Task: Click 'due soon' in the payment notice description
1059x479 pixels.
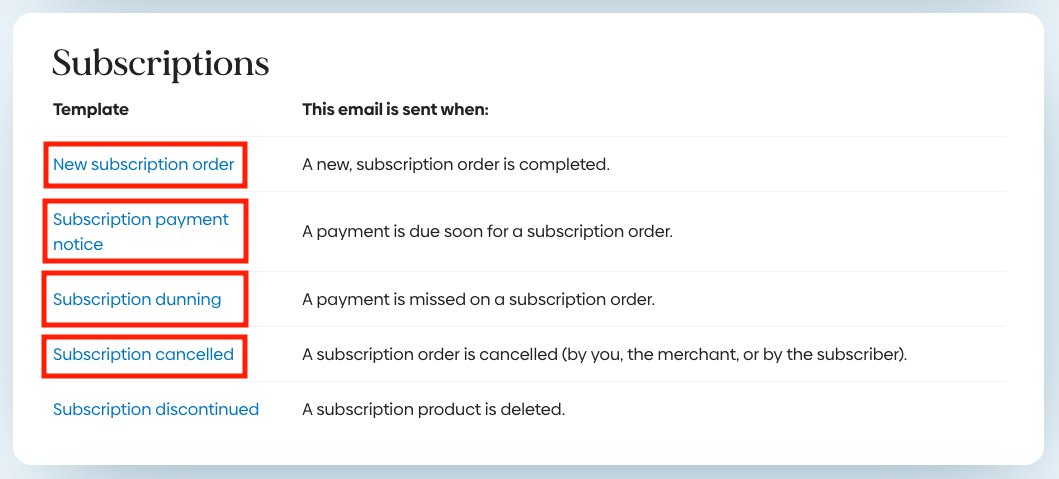Action: tap(441, 231)
